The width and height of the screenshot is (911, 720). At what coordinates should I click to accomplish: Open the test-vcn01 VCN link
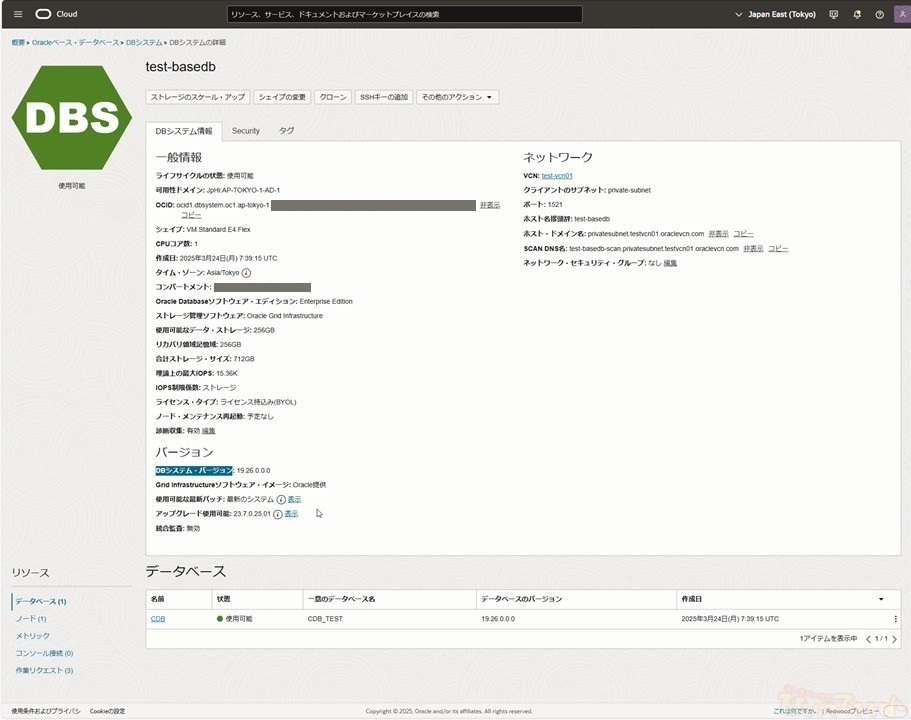(x=557, y=175)
